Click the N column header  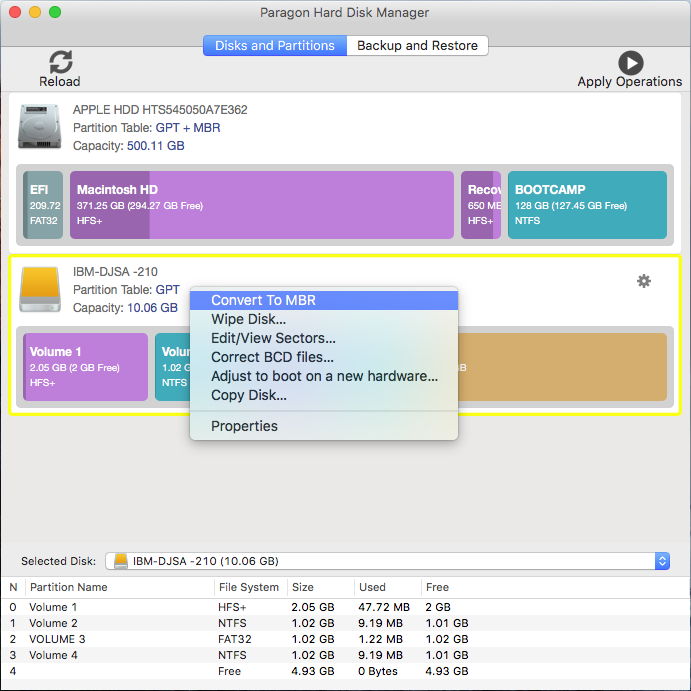click(13, 587)
